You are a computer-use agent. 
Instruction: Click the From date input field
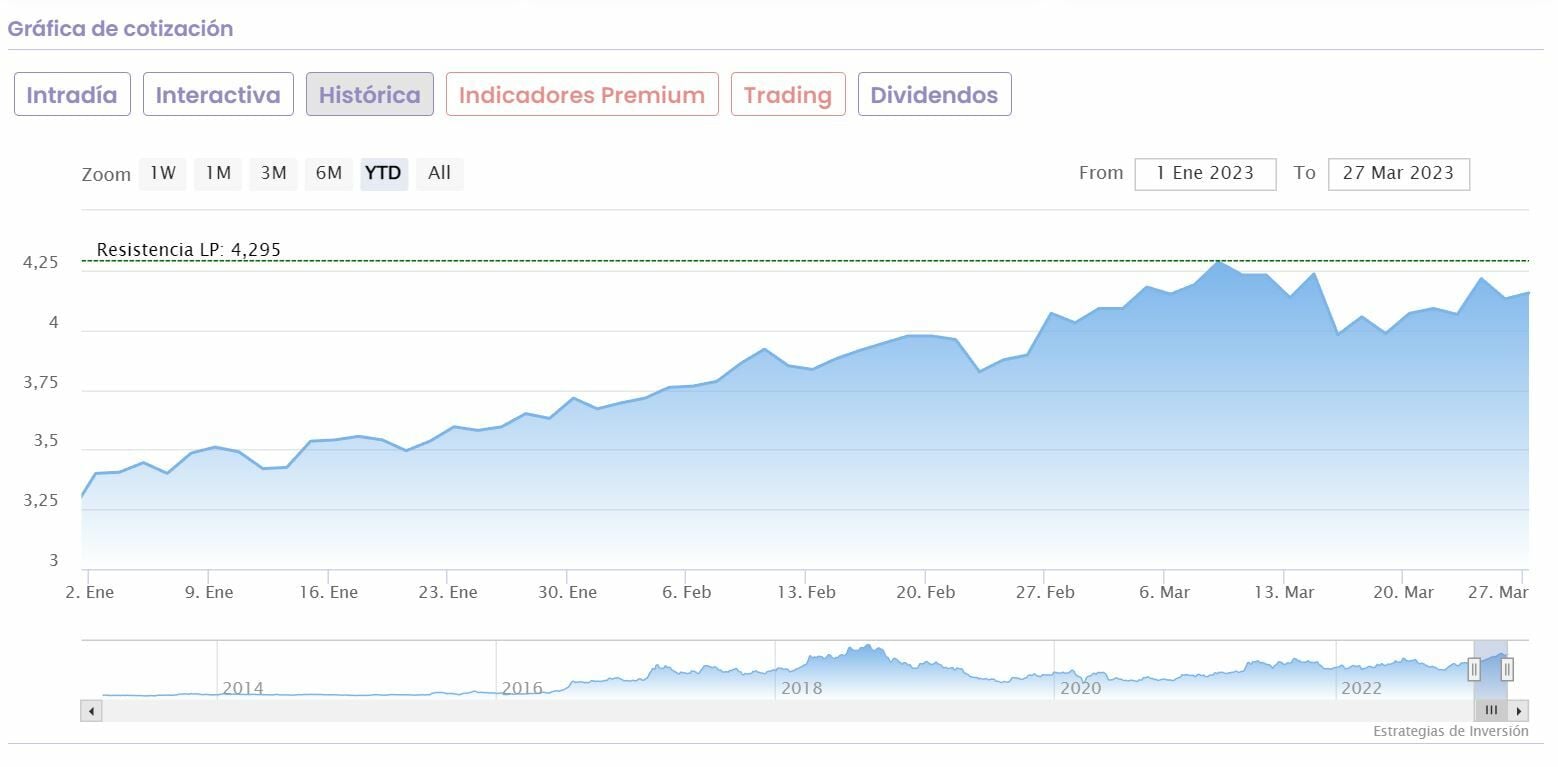tap(1205, 173)
